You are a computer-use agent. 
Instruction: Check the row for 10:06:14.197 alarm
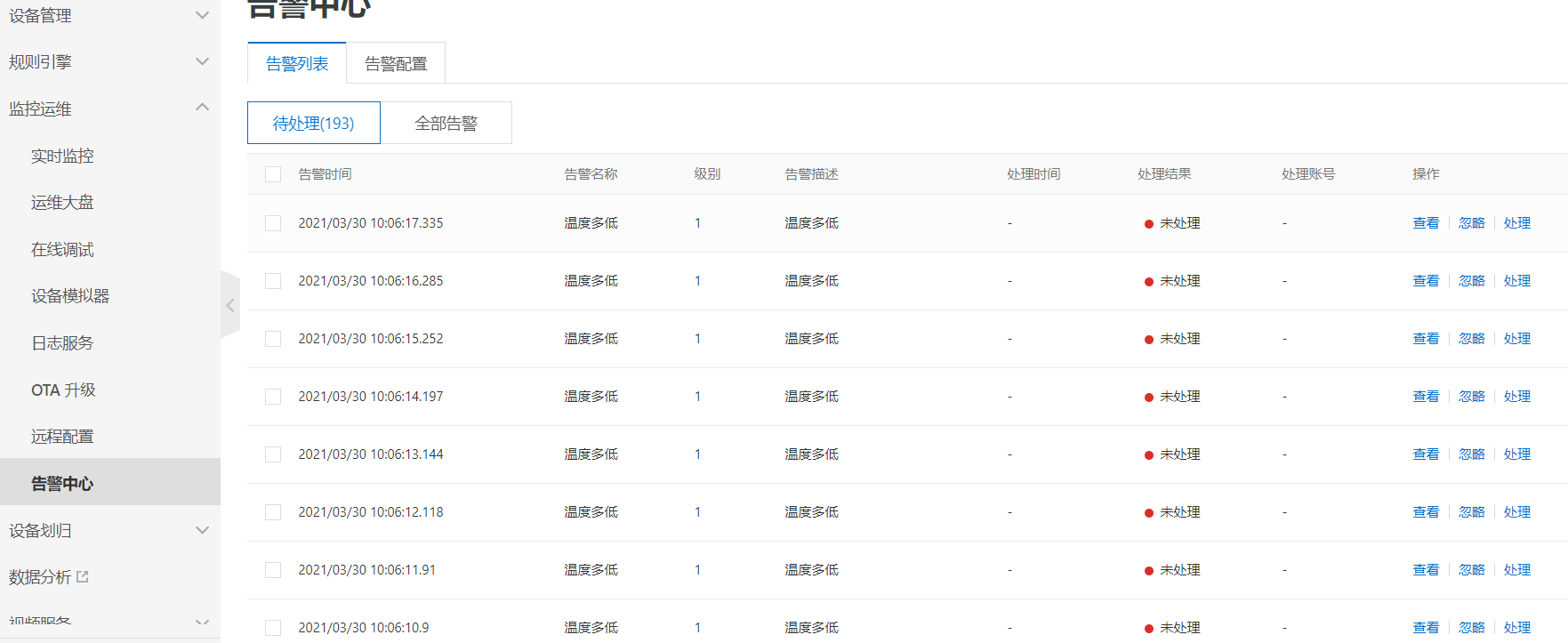coord(273,397)
